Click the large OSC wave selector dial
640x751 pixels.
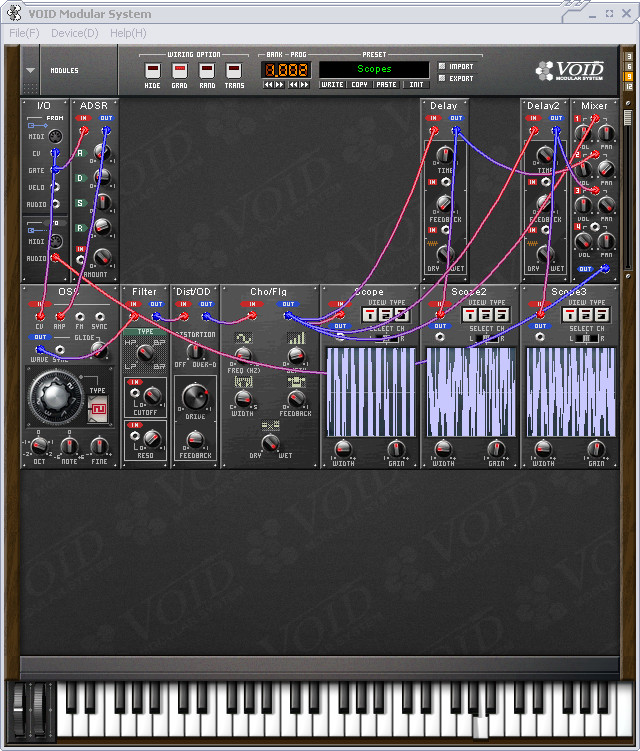pyautogui.click(x=56, y=397)
